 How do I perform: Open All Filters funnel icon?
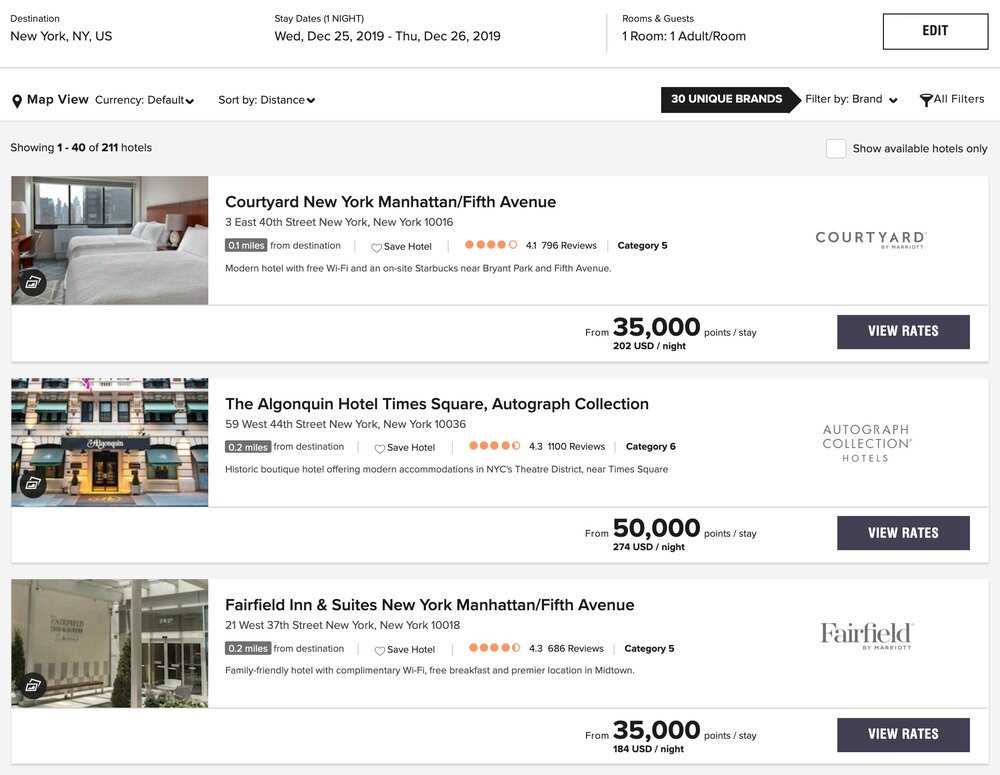click(x=926, y=100)
